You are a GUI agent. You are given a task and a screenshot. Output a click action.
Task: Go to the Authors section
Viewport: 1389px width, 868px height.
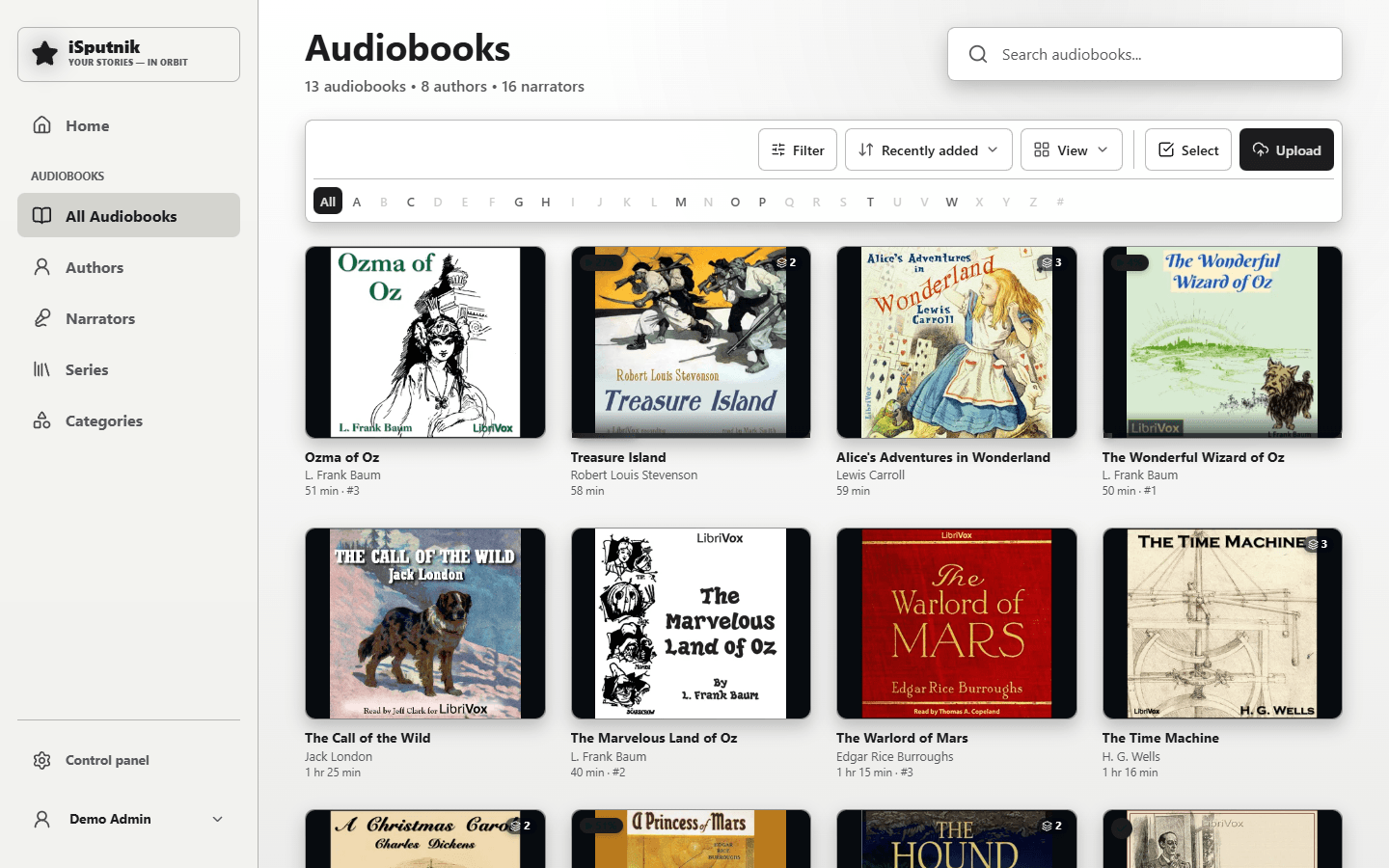coord(128,267)
